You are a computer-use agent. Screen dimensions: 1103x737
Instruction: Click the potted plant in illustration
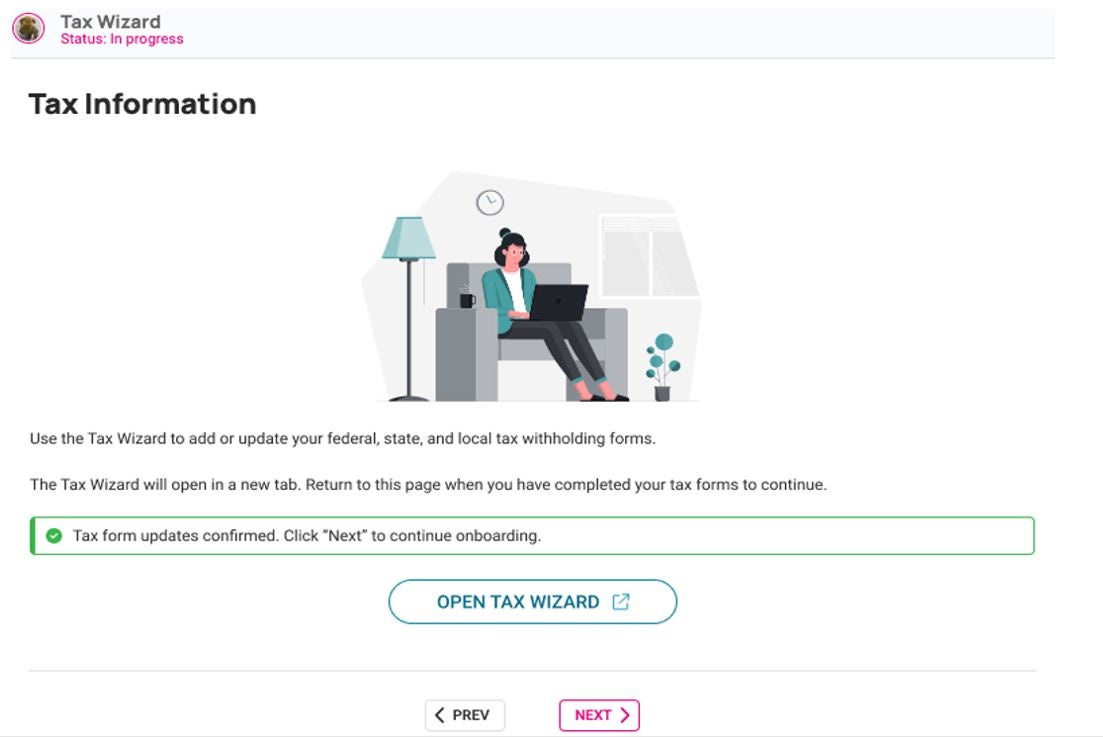click(x=663, y=367)
